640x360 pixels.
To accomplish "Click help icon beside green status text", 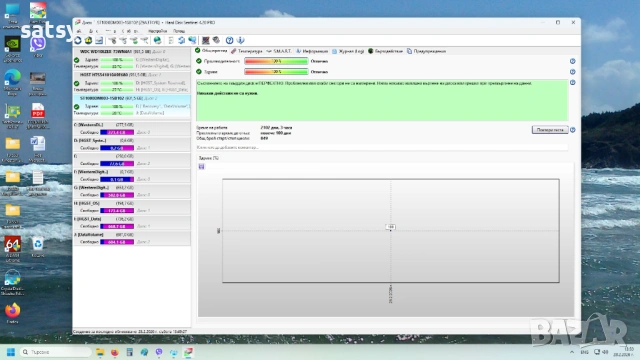I will point(572,82).
